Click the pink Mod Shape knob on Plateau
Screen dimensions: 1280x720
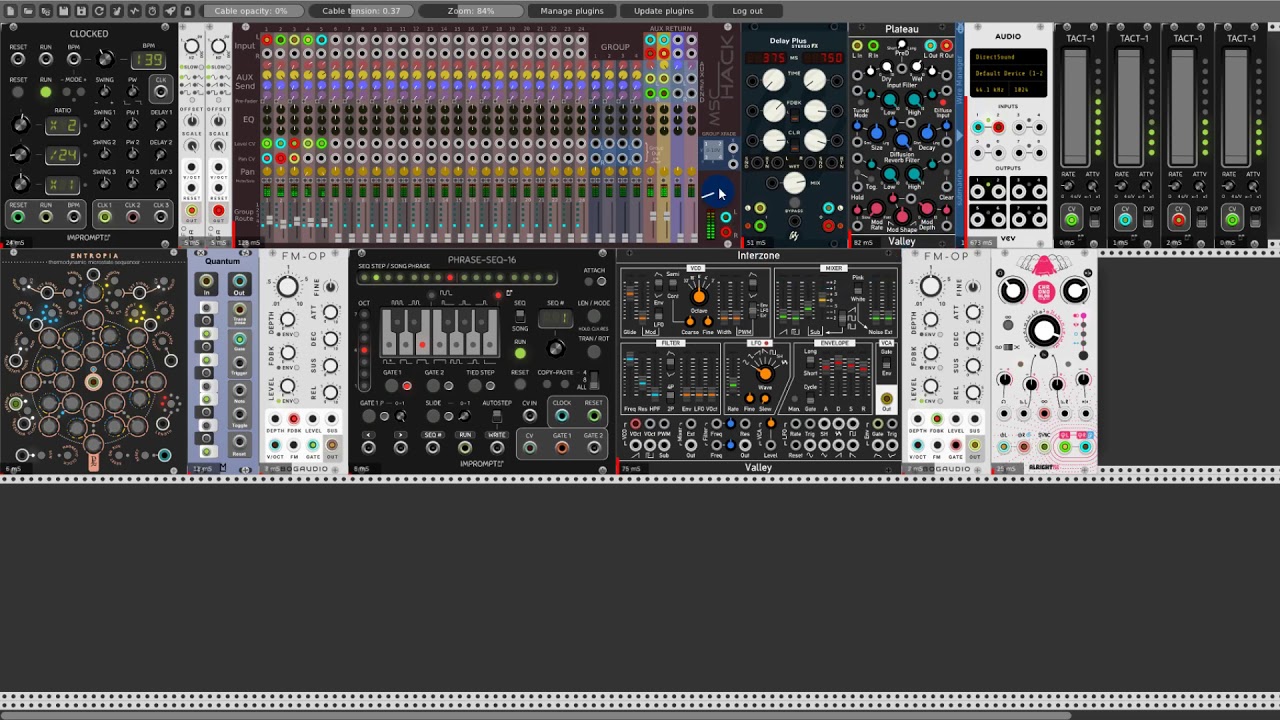903,216
